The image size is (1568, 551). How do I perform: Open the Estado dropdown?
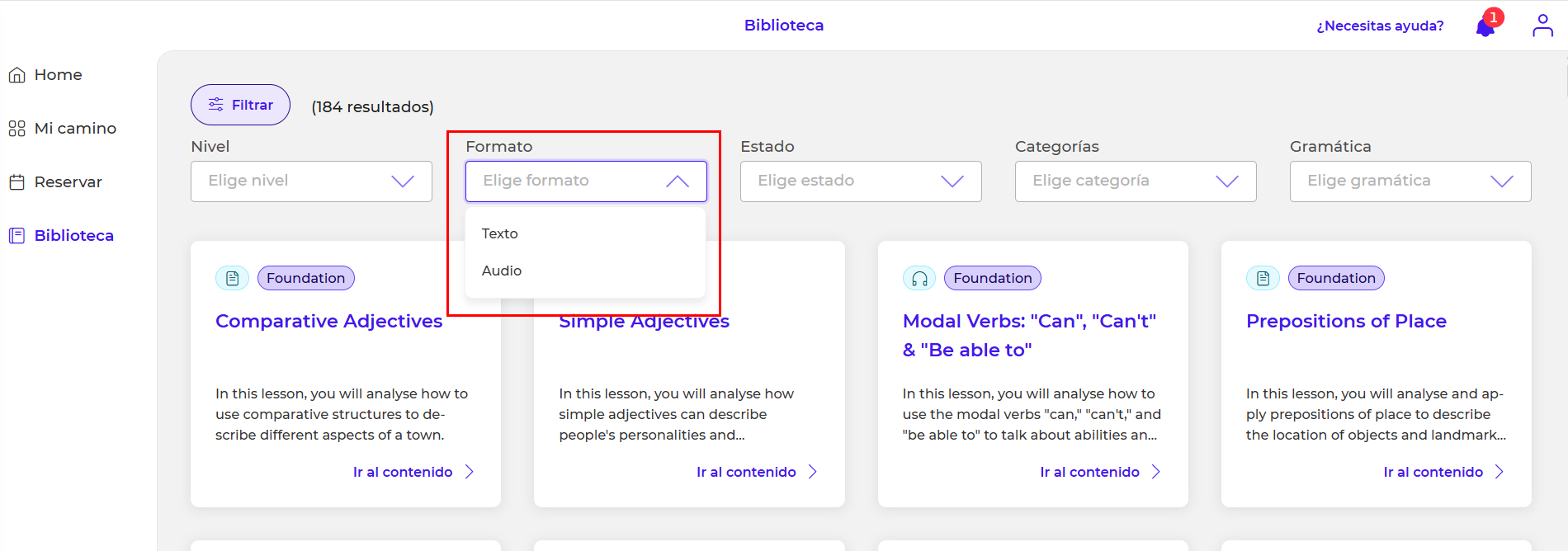(x=861, y=181)
